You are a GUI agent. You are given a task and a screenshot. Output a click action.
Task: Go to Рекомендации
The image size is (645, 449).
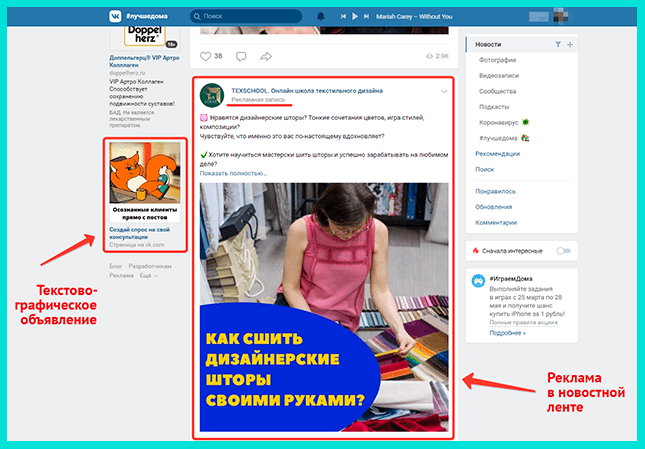(497, 154)
